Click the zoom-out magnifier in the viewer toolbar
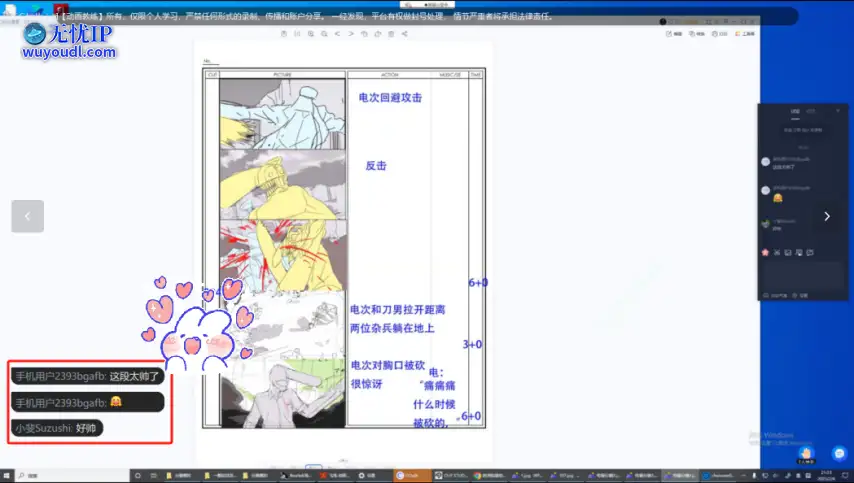Image resolution: width=854 pixels, height=483 pixels. click(324, 34)
